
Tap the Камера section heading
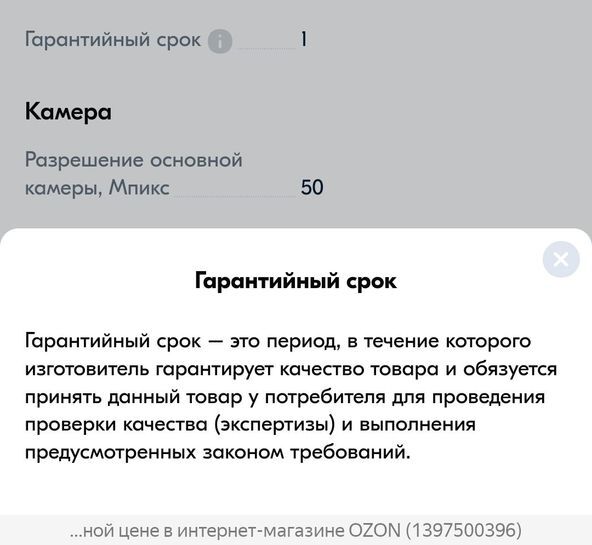(68, 112)
